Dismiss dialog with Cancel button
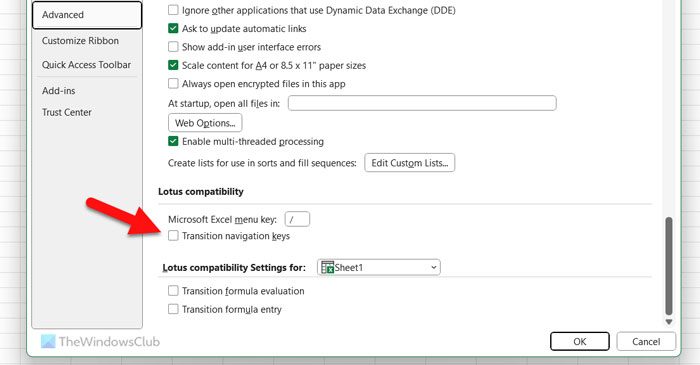Screen dimensions: 700x365 pos(646,341)
